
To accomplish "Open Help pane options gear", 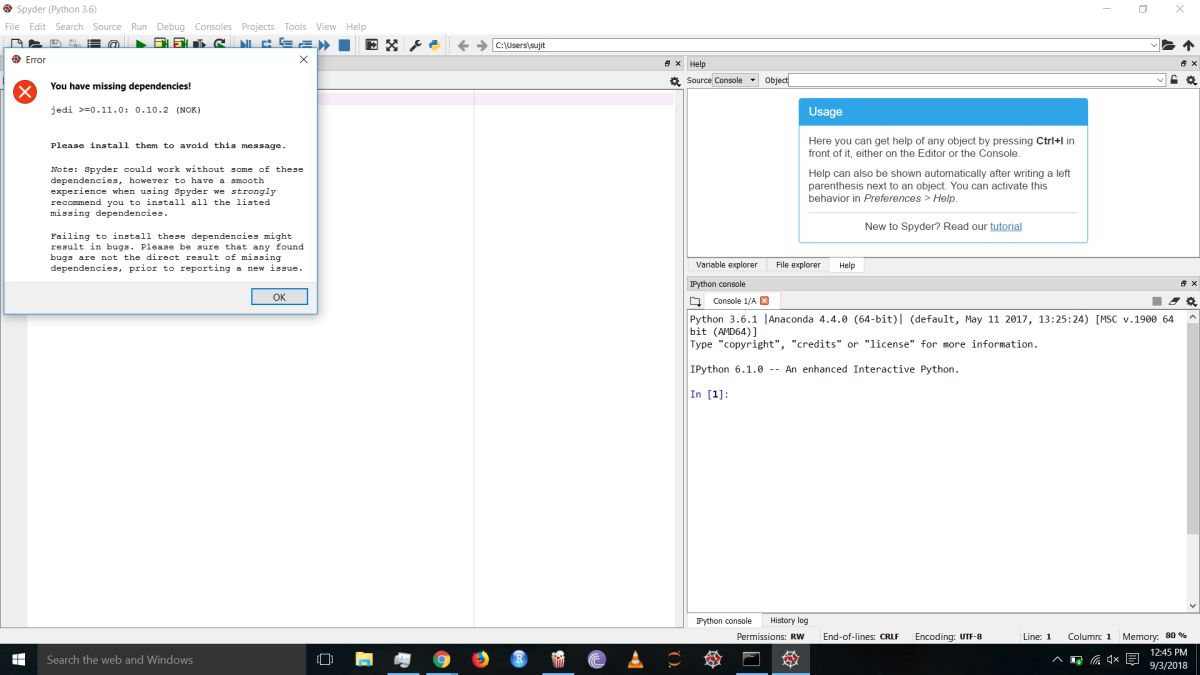I will click(1190, 80).
